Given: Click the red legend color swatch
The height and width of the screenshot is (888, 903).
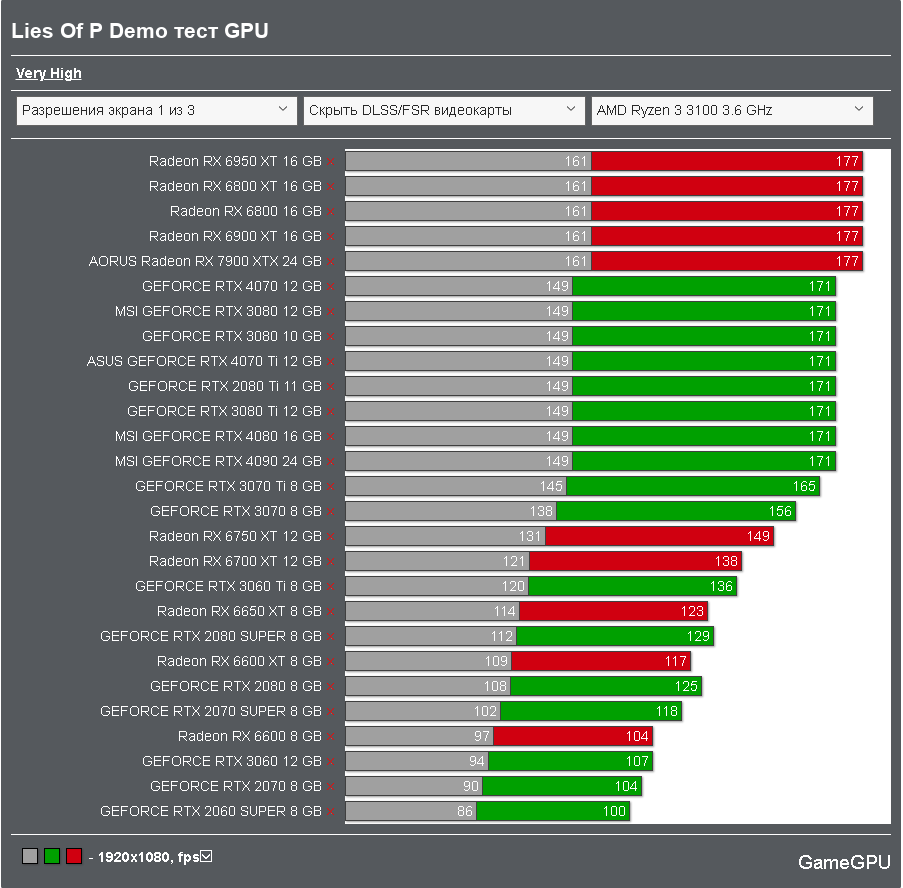Looking at the screenshot, I should pos(74,856).
